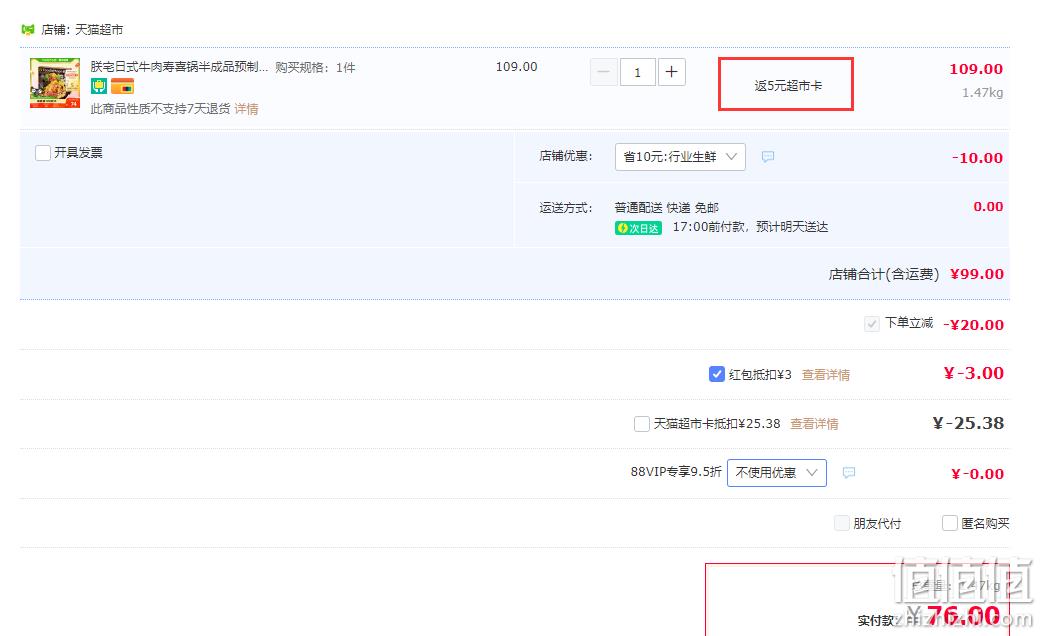
Task: Tick the 朋友代付 checkbox
Action: pos(841,523)
